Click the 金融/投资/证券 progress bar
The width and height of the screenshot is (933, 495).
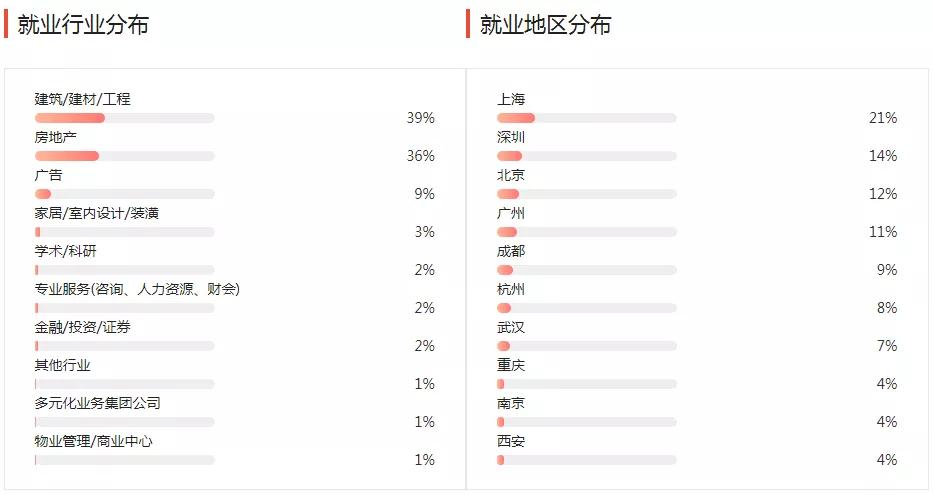point(125,346)
